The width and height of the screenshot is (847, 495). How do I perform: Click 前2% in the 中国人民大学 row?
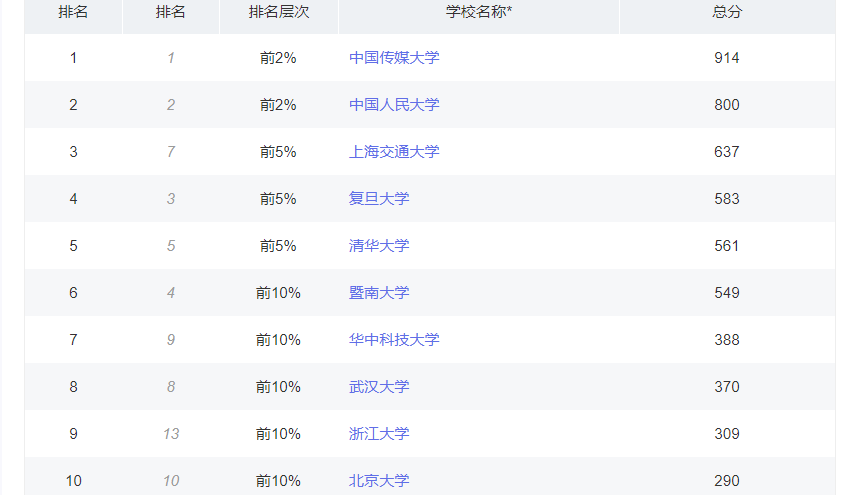pos(278,105)
